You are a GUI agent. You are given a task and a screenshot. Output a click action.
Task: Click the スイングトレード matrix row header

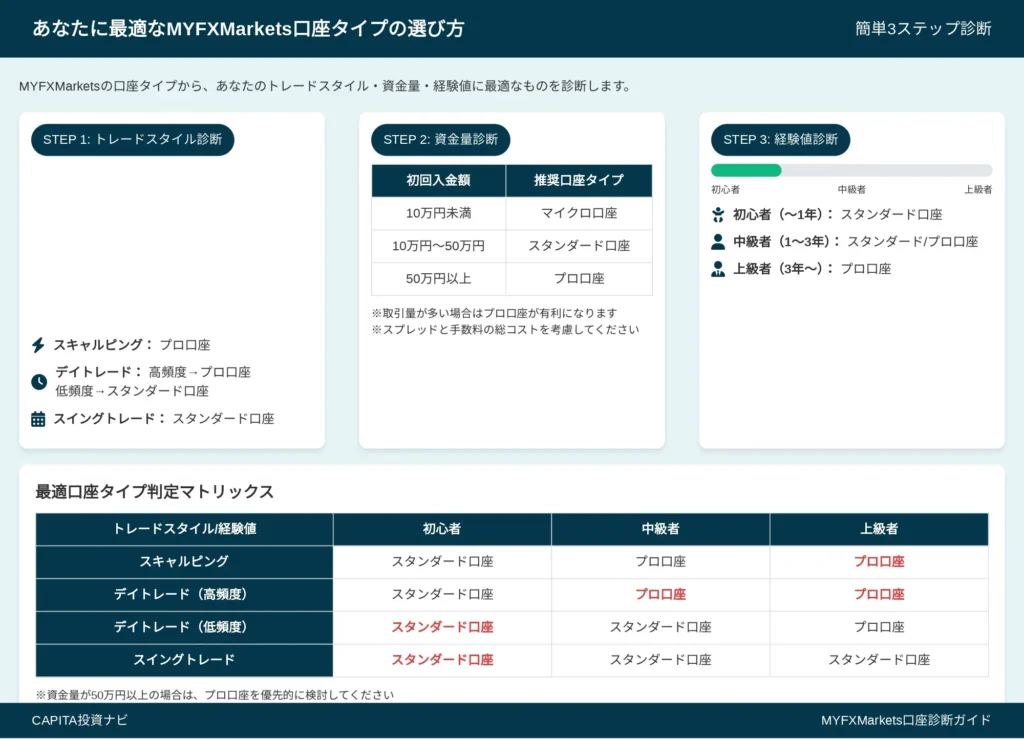click(184, 660)
